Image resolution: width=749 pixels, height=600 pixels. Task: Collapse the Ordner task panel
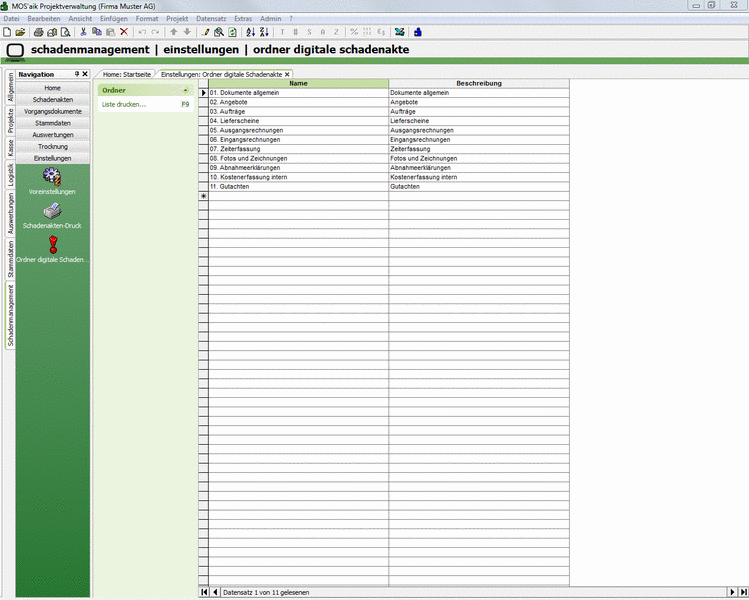click(185, 90)
